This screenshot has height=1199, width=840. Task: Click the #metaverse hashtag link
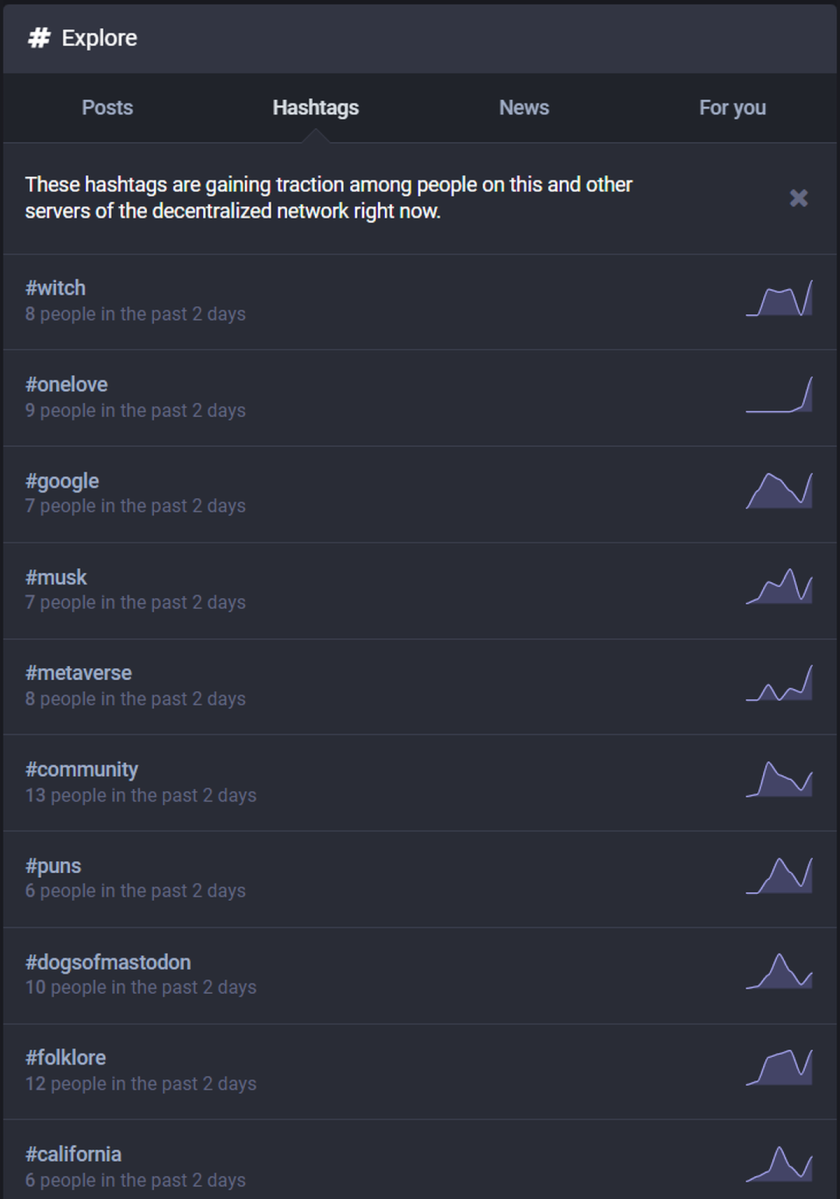[78, 673]
